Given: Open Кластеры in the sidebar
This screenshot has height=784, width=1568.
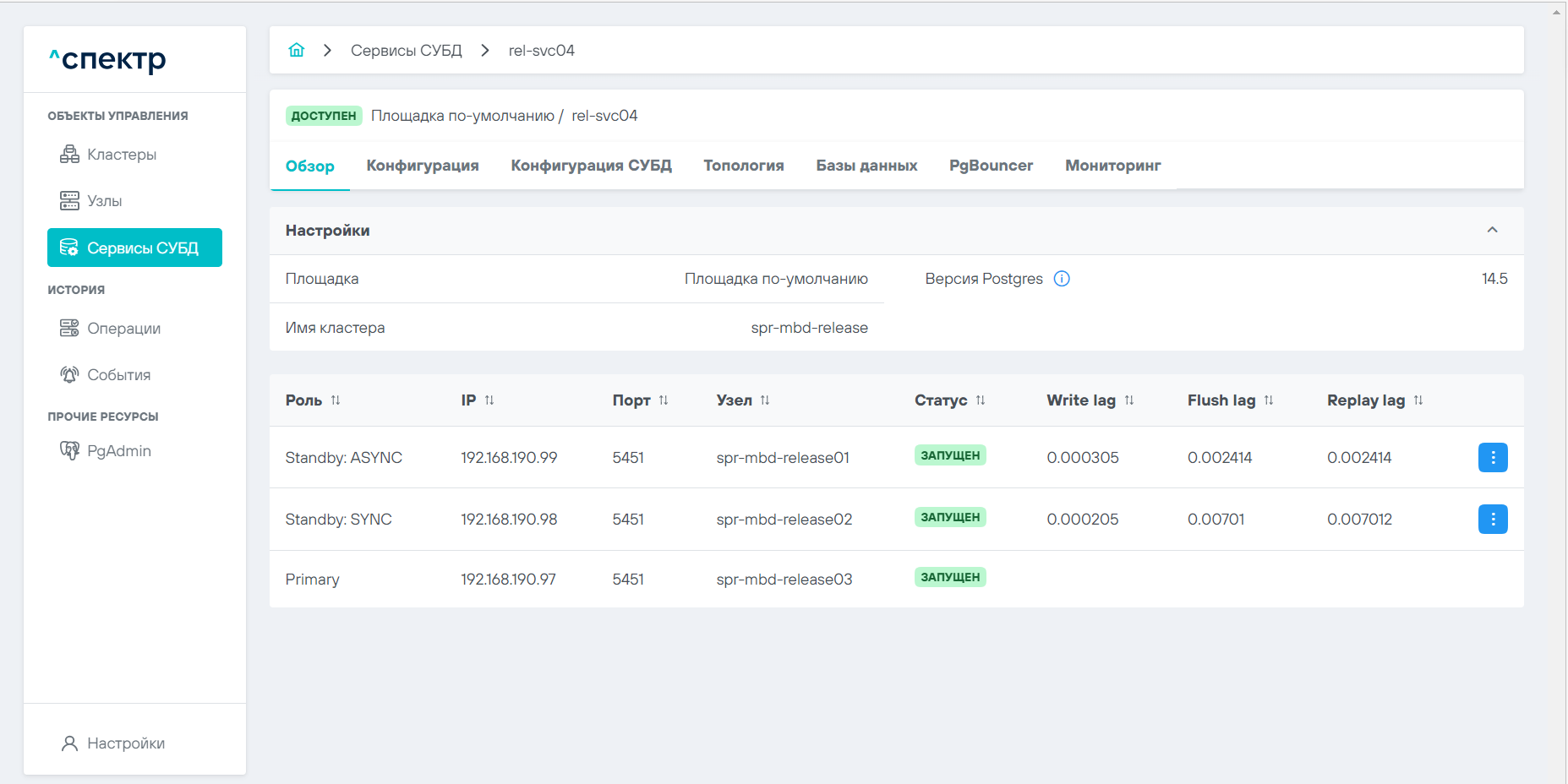Looking at the screenshot, I should tap(122, 155).
